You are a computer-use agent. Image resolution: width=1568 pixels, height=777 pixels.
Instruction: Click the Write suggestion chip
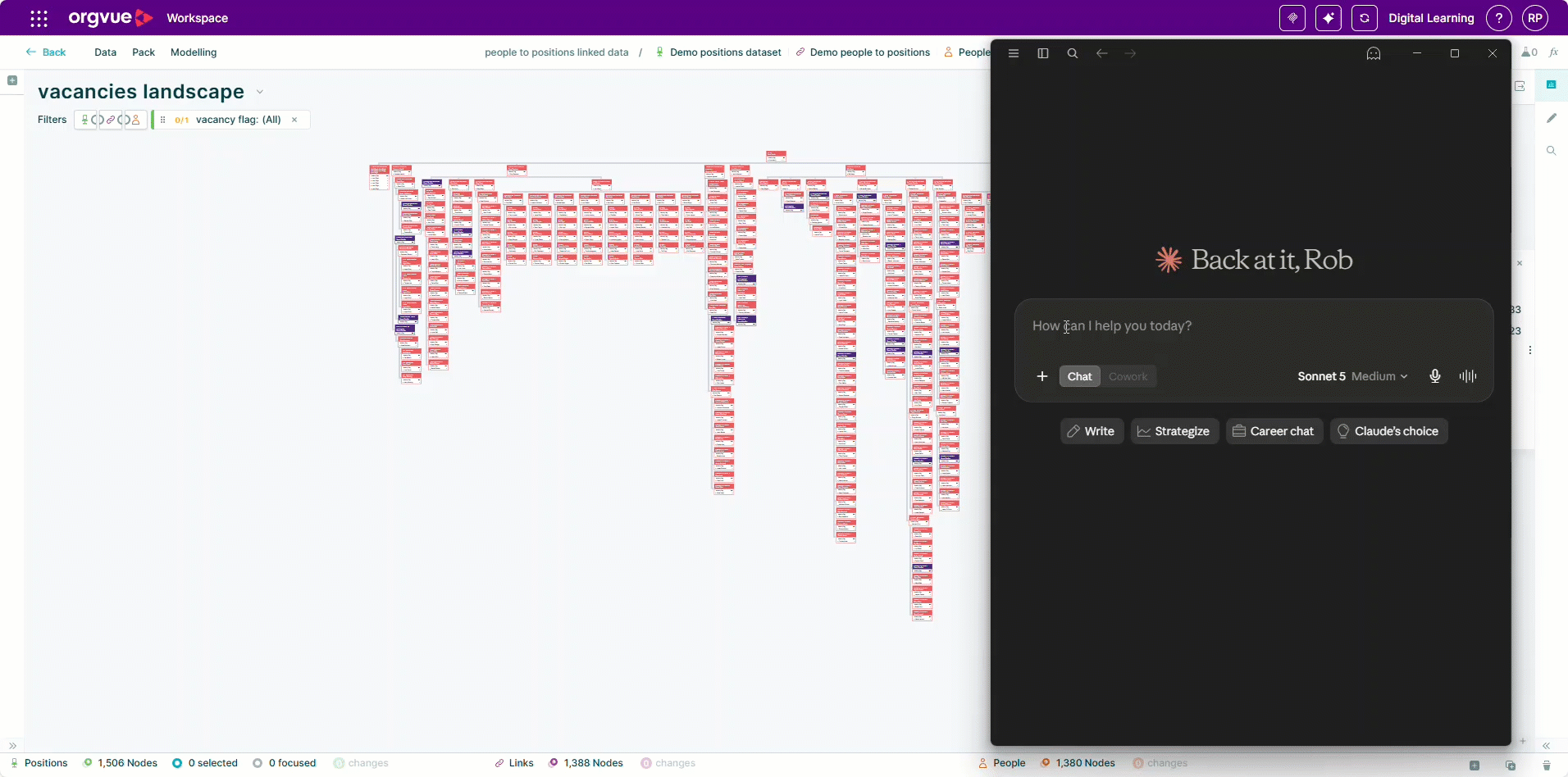tap(1092, 431)
